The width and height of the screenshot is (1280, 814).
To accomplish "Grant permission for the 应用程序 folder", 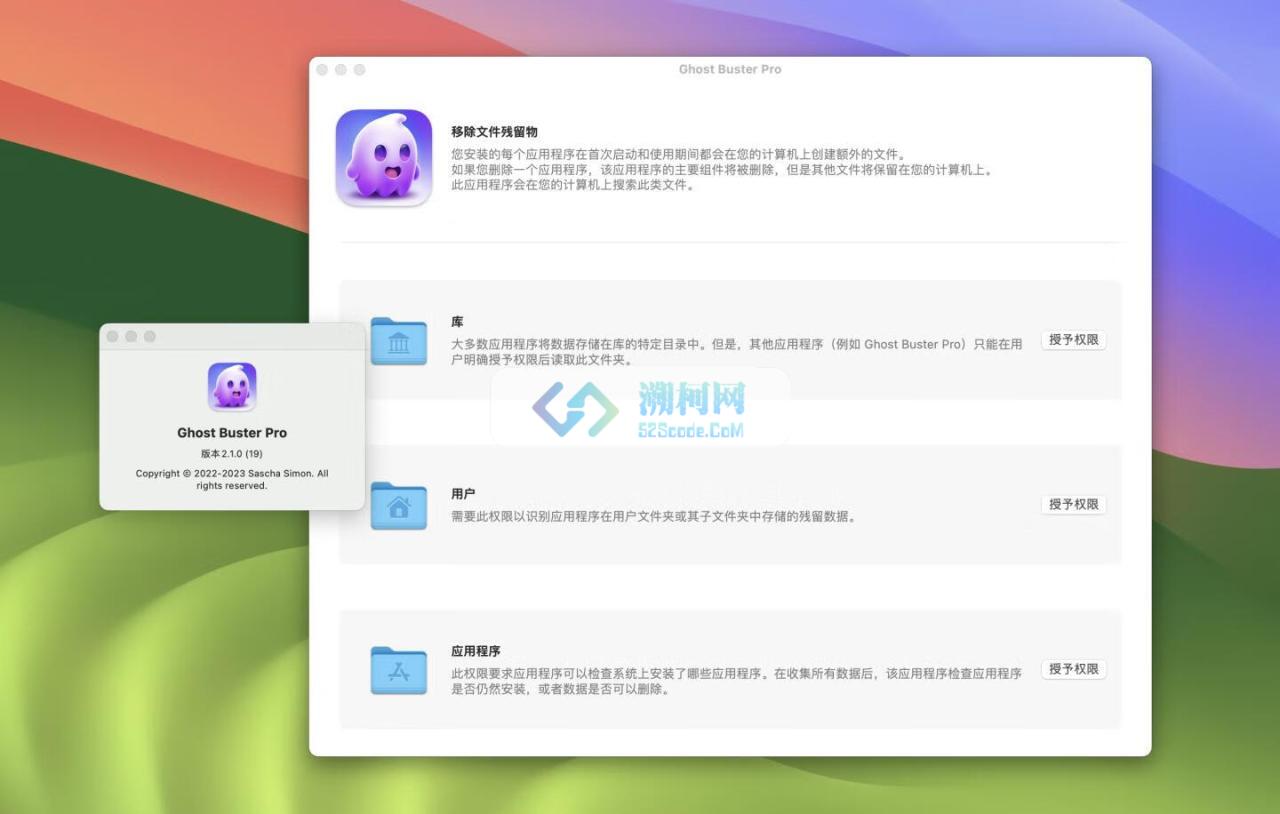I will tap(1074, 669).
